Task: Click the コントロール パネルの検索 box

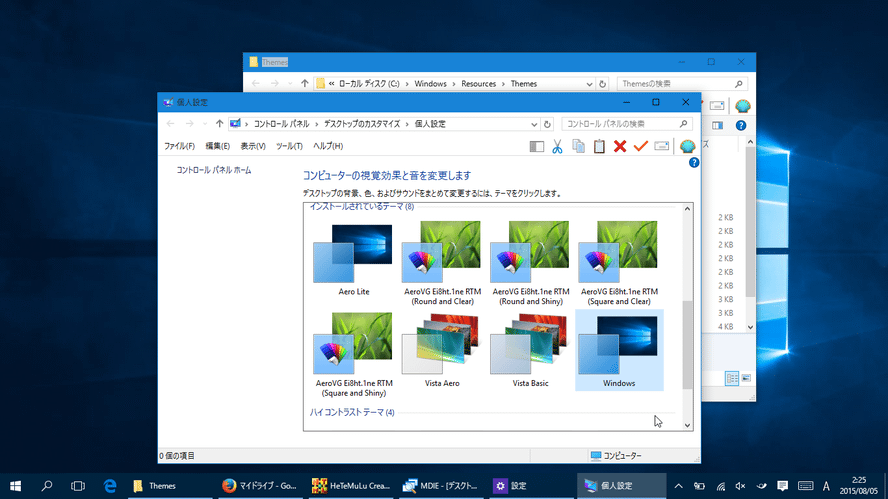Action: click(x=626, y=124)
